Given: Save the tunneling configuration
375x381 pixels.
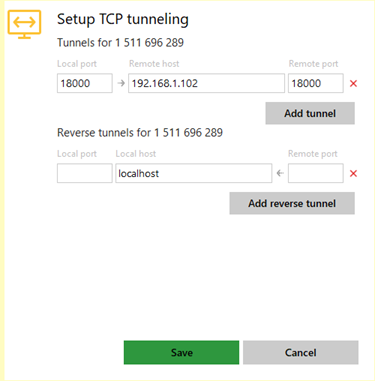Looking at the screenshot, I should click(181, 353).
